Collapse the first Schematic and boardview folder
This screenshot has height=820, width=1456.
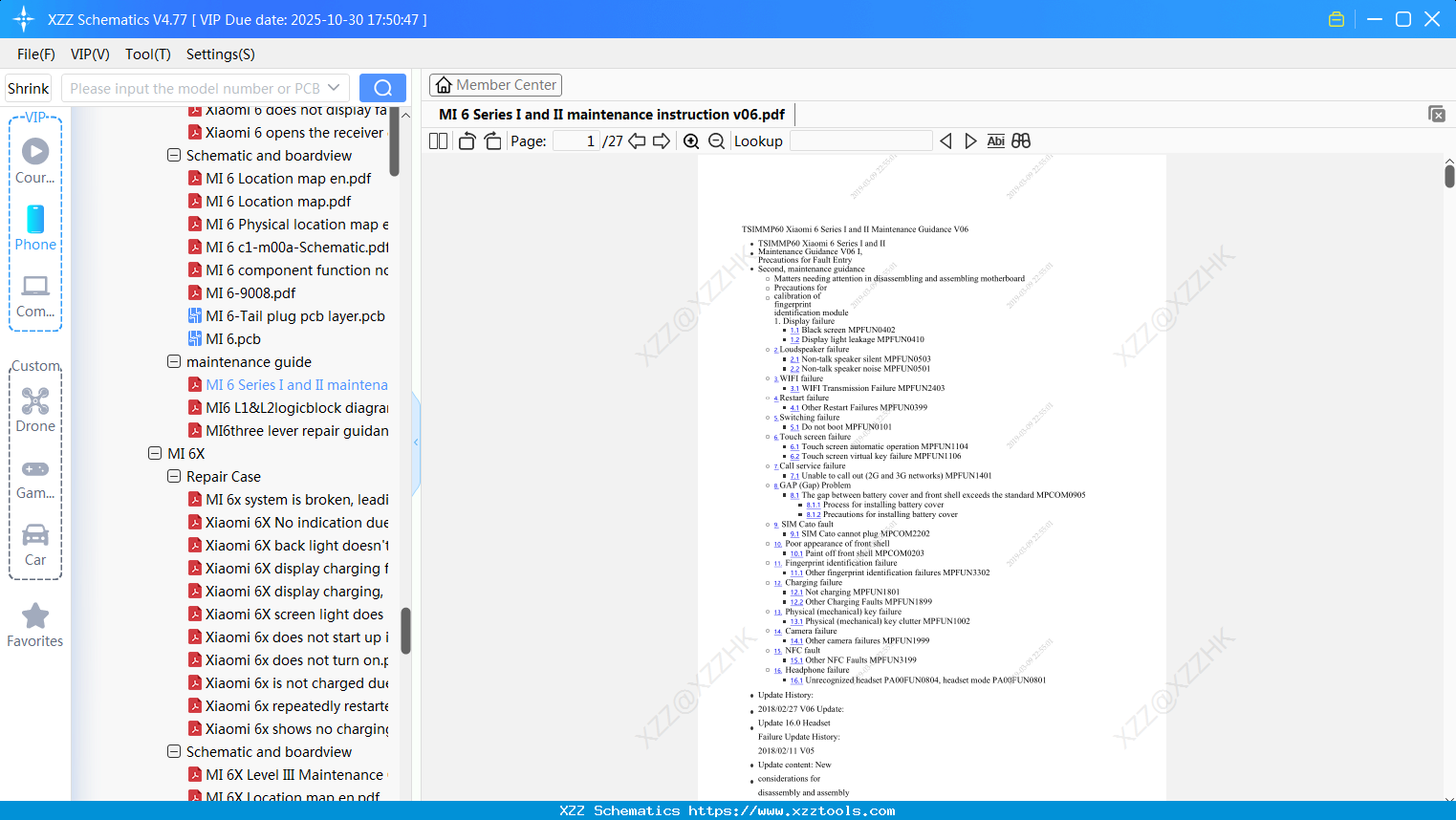[174, 155]
